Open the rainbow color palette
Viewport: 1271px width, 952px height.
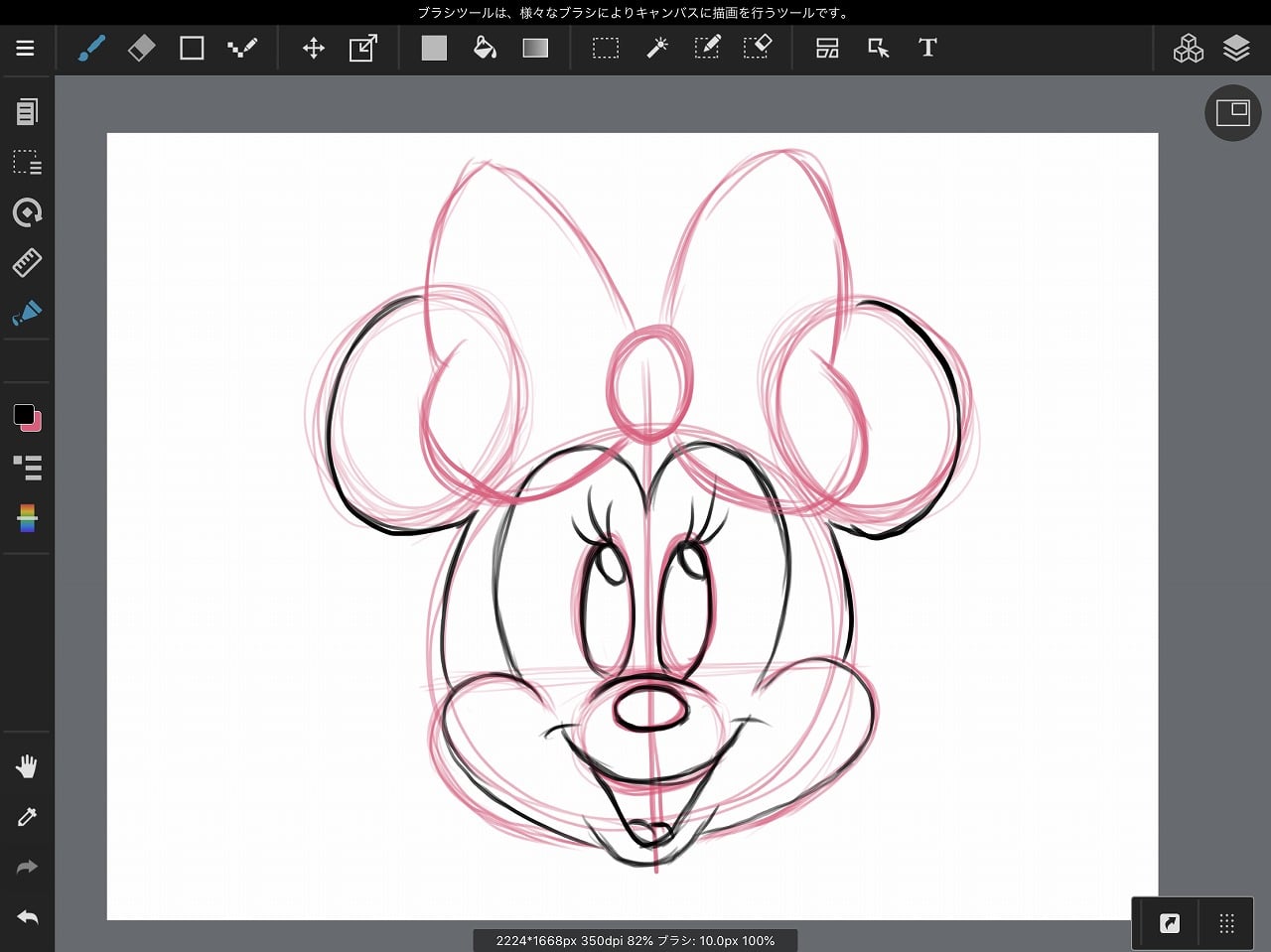pyautogui.click(x=27, y=518)
